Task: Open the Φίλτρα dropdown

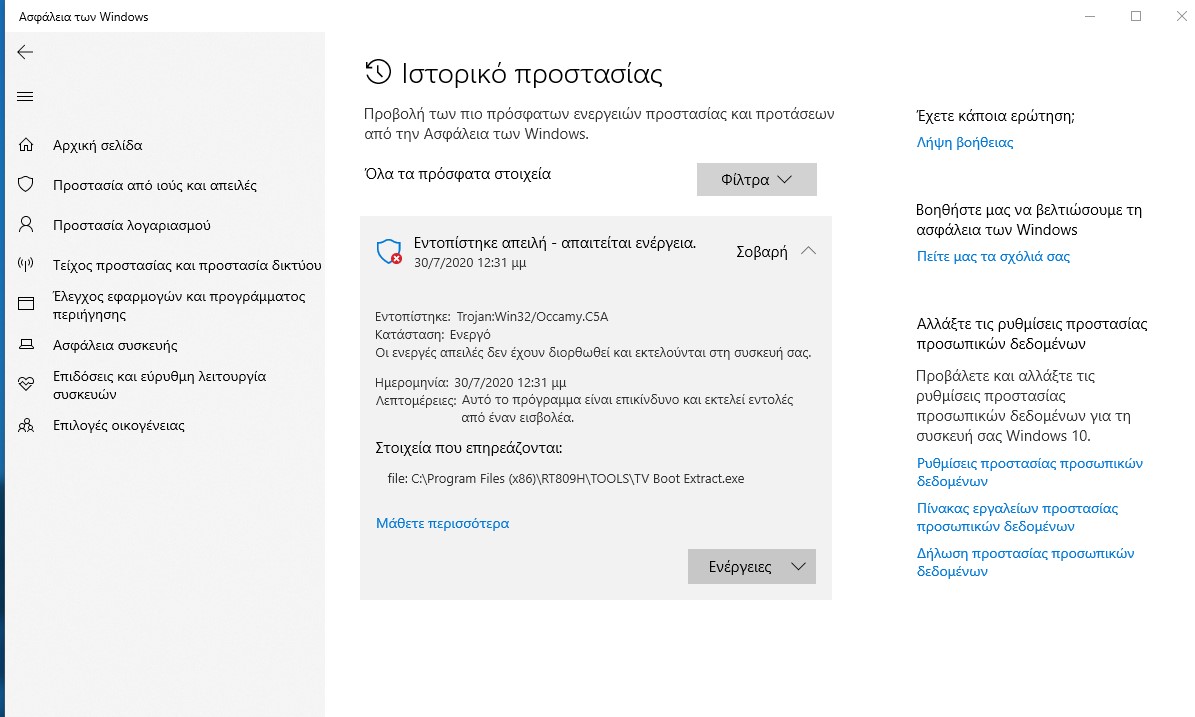Action: point(757,179)
